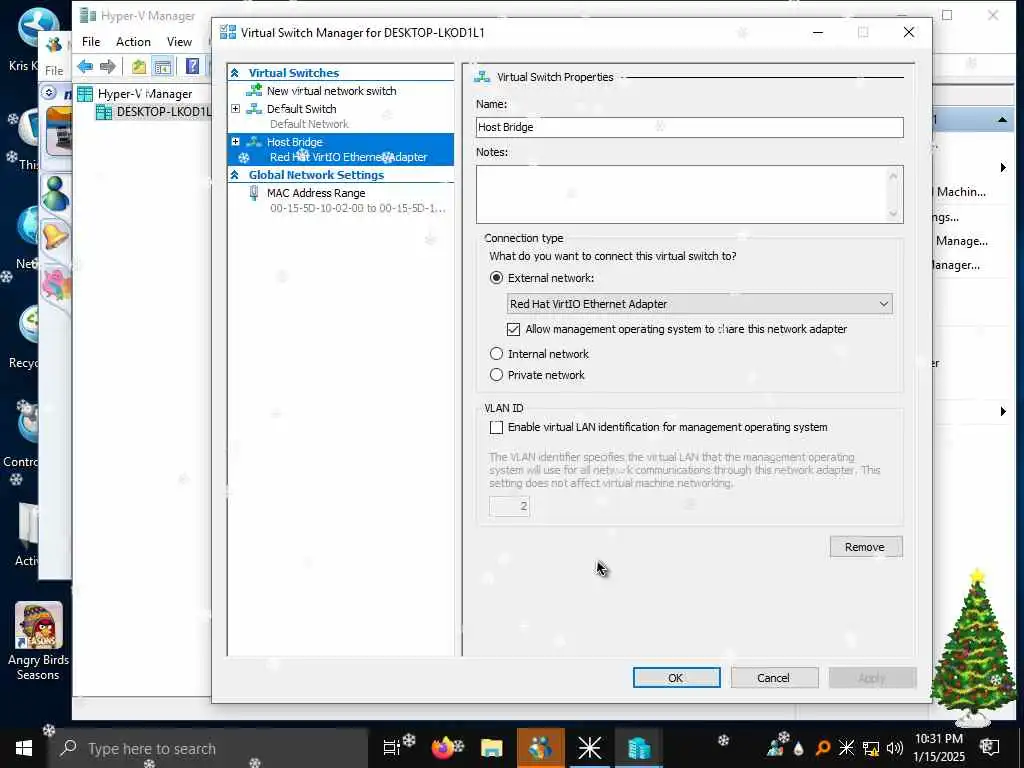1024x768 pixels.
Task: Click the MAC Address Range icon
Action: tap(254, 193)
